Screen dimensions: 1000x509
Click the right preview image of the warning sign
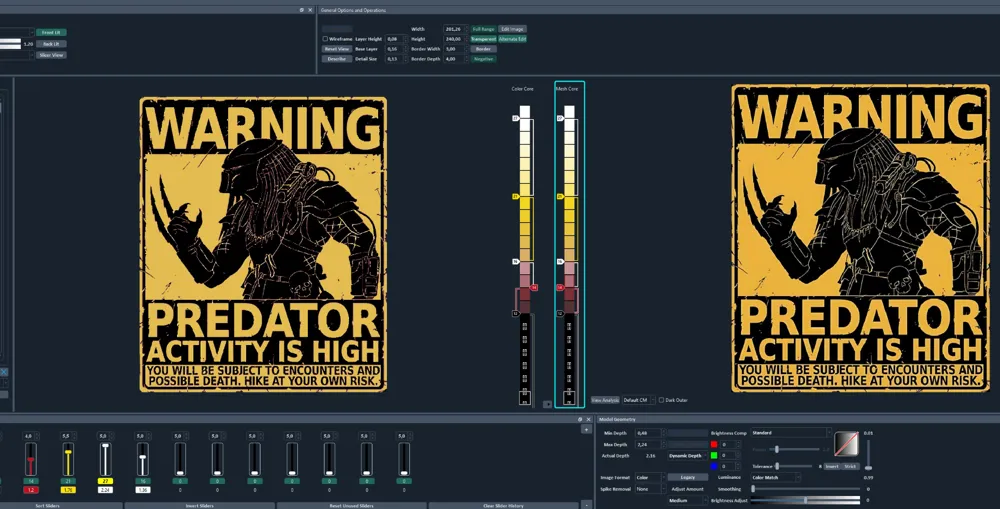point(861,238)
